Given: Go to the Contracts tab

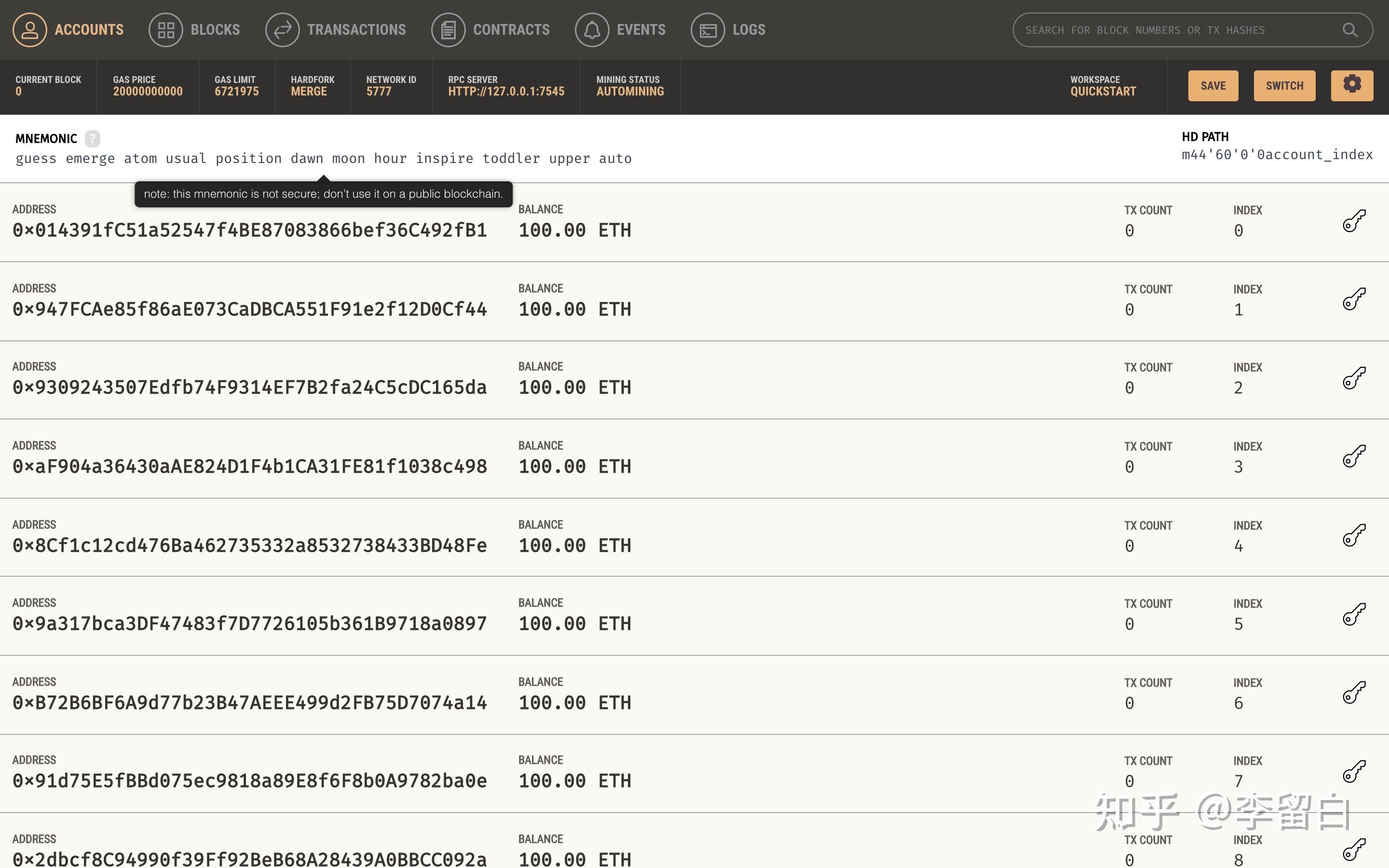Looking at the screenshot, I should (x=491, y=30).
